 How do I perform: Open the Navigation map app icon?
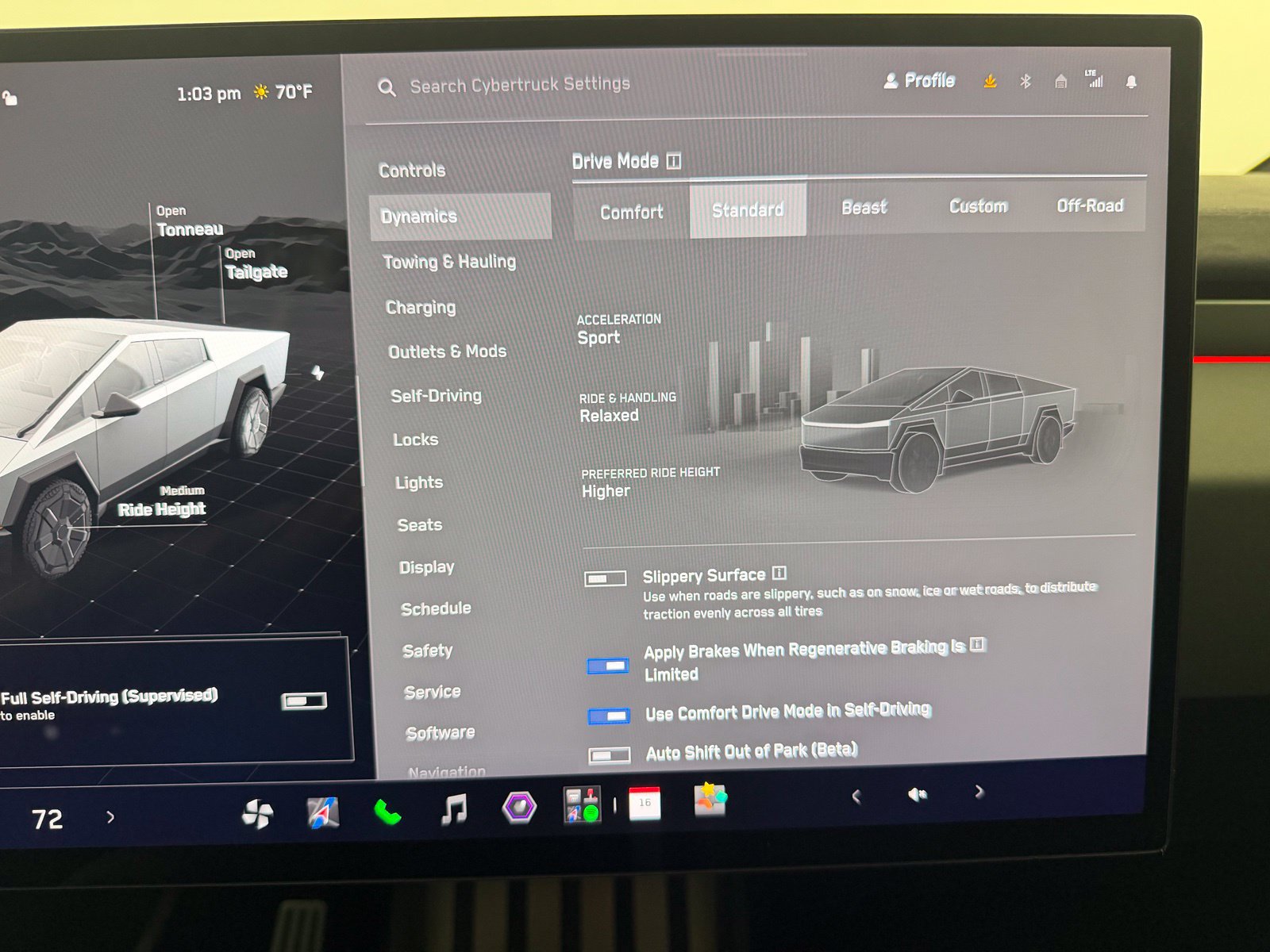(x=322, y=812)
